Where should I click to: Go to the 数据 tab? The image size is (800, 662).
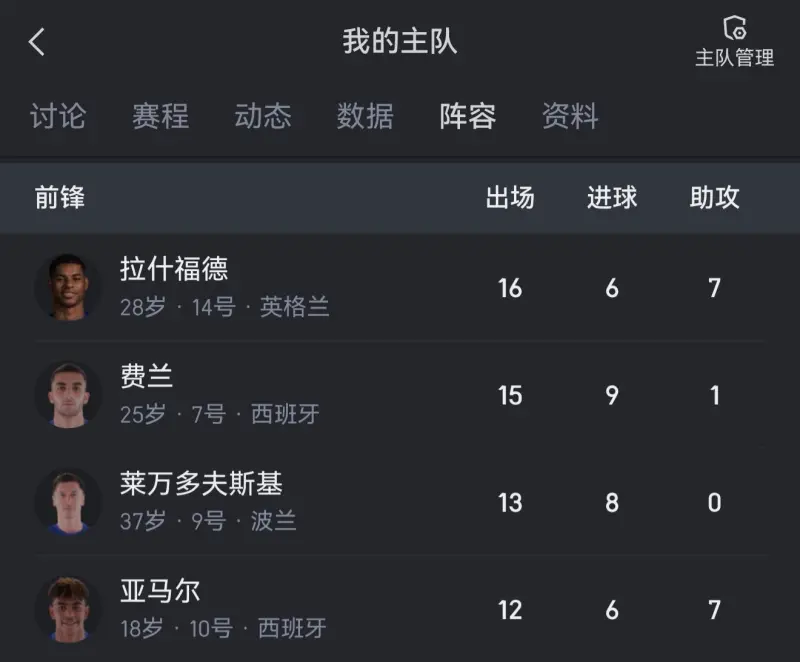coord(365,116)
